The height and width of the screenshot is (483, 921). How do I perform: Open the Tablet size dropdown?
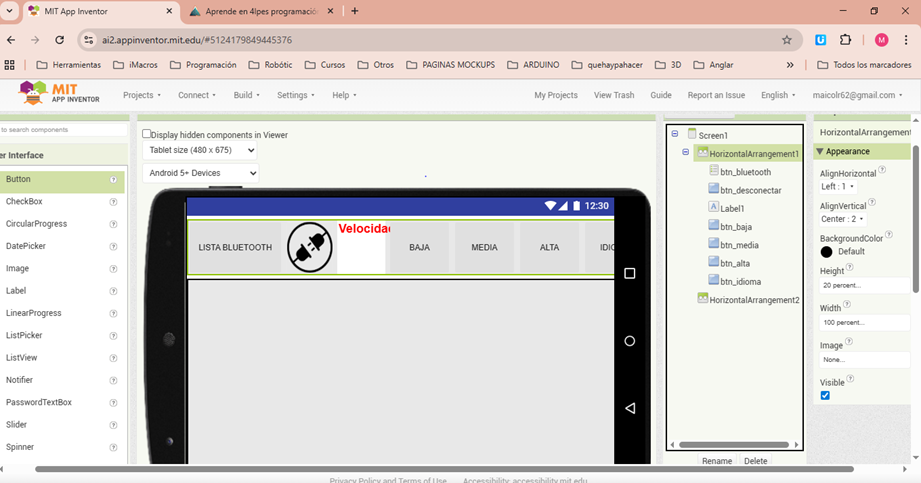tap(200, 150)
